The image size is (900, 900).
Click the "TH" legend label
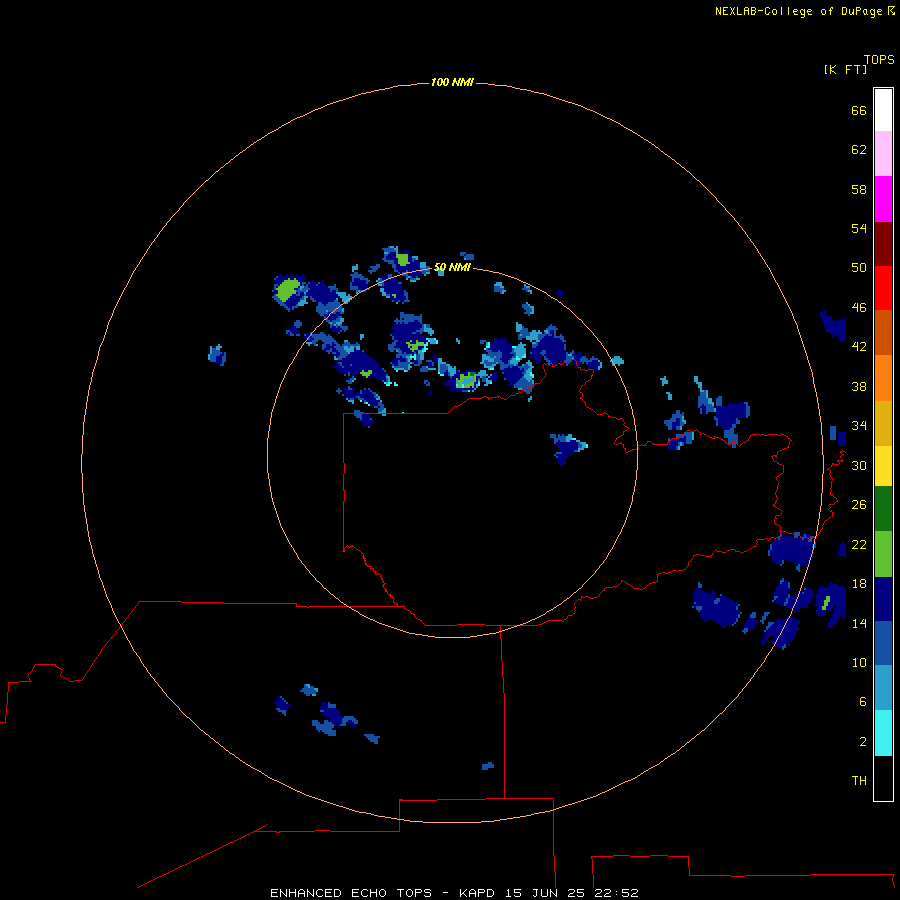[859, 781]
